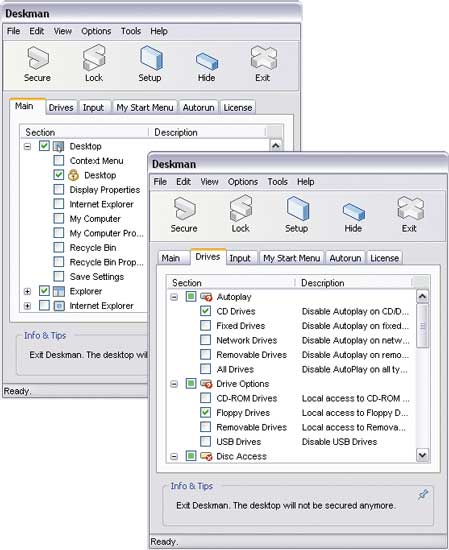This screenshot has height=550, width=449.
Task: Click the Lock icon in the back window
Action: click(94, 63)
